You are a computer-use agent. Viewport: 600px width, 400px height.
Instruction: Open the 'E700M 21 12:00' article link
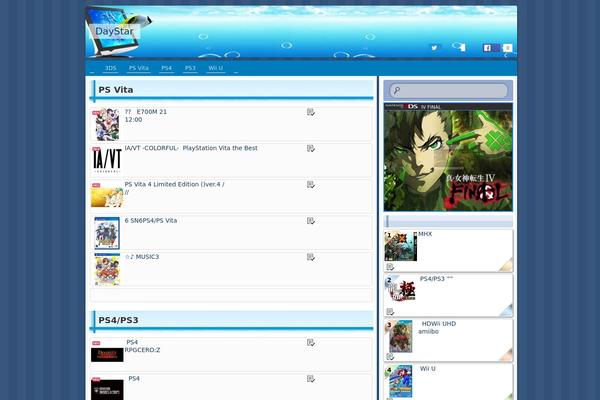click(x=146, y=116)
